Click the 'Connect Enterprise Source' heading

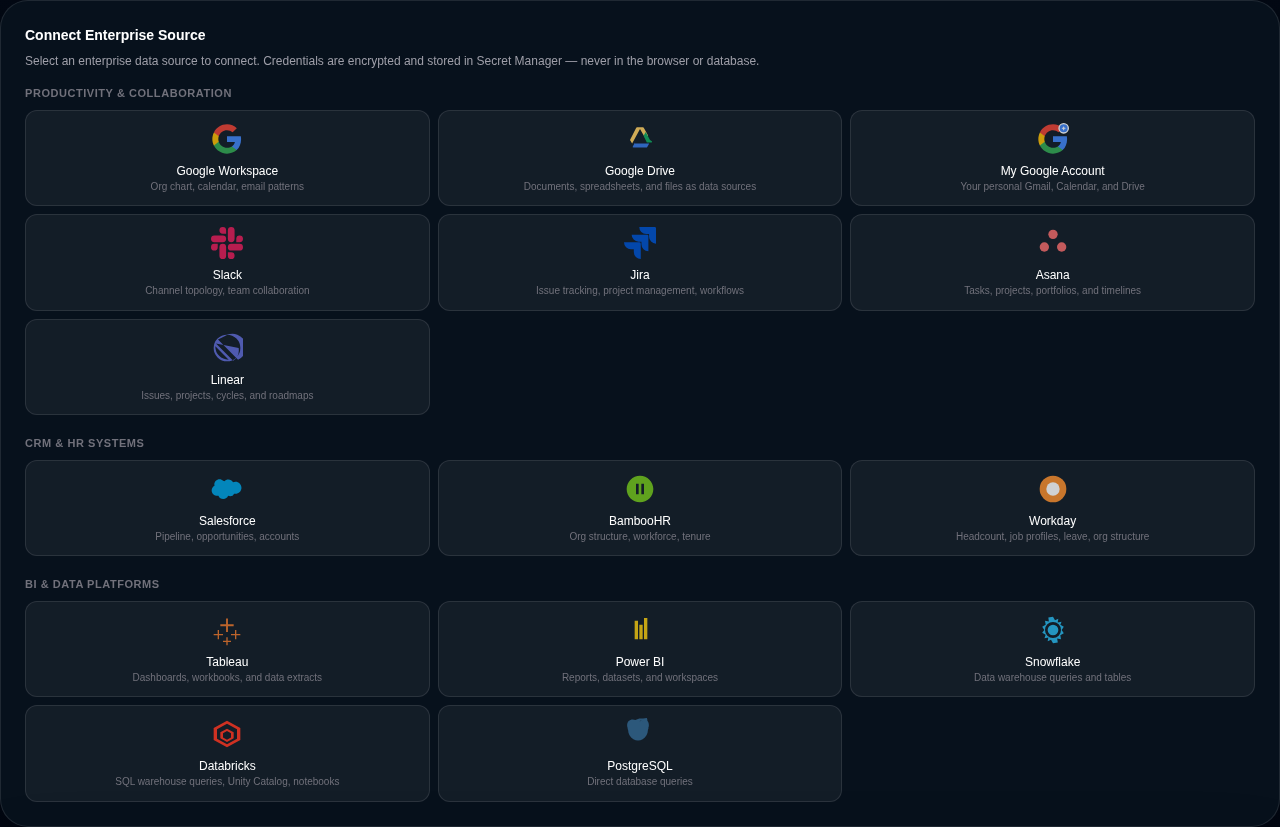point(115,35)
